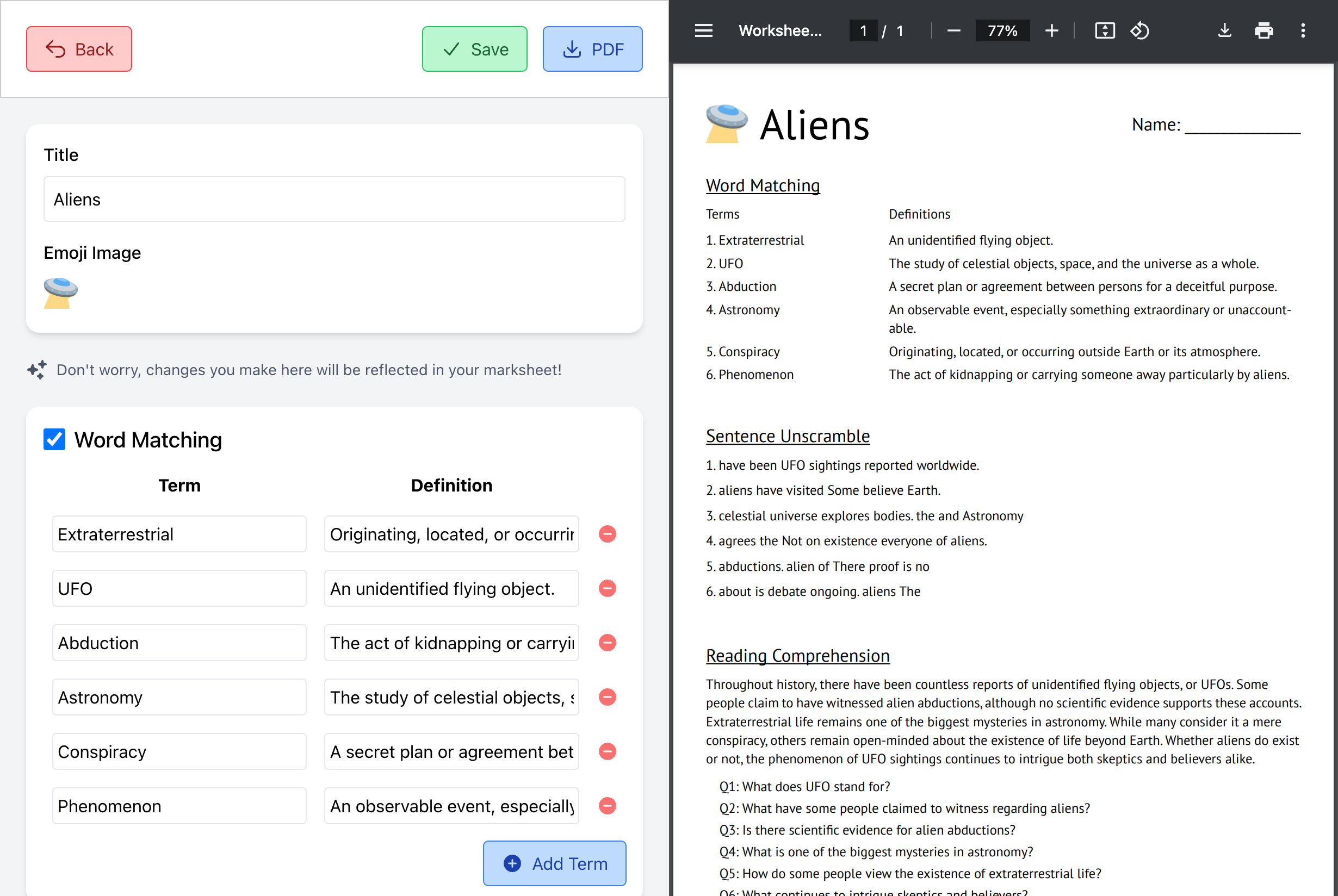Remove the Extraterrestrial term row
The width and height of the screenshot is (1338, 896).
607,534
